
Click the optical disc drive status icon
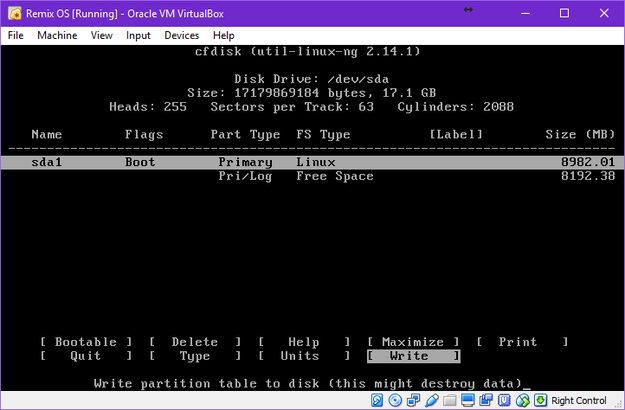[395, 400]
